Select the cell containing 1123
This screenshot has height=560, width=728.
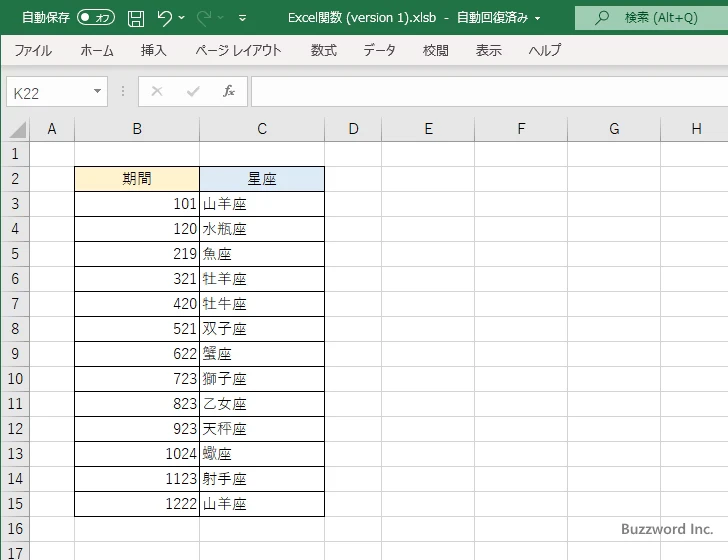tap(137, 479)
